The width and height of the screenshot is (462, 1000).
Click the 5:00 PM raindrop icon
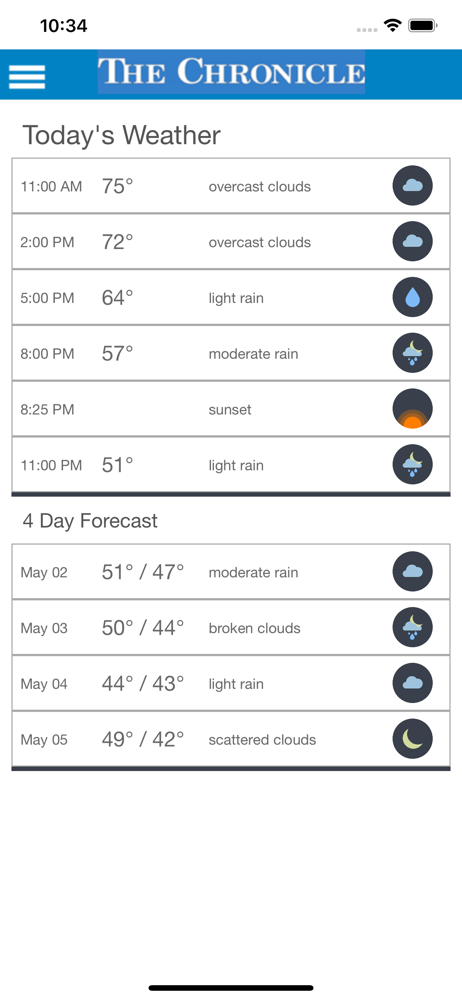tap(412, 297)
